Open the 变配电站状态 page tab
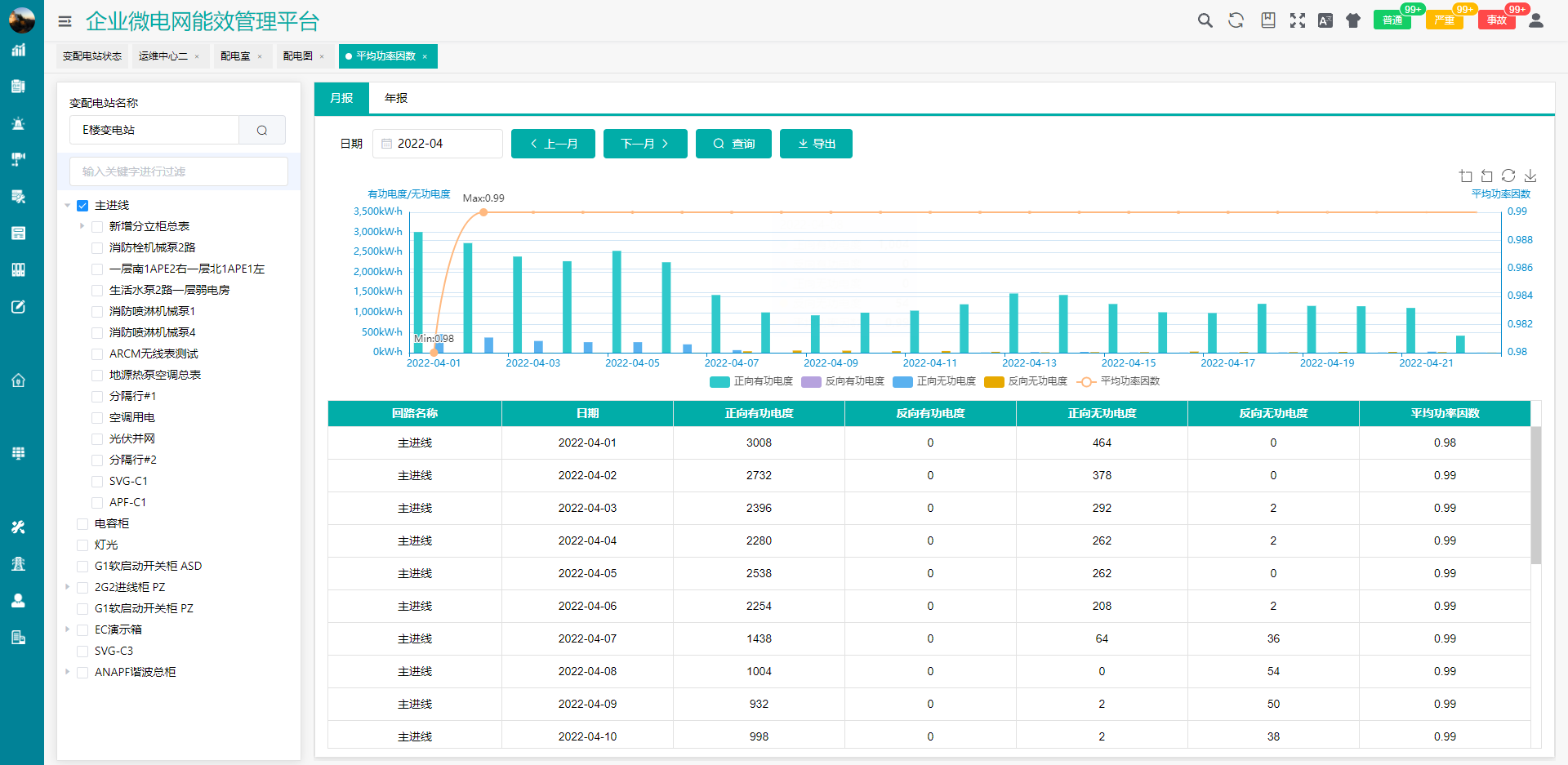The height and width of the screenshot is (765, 1568). click(x=92, y=56)
